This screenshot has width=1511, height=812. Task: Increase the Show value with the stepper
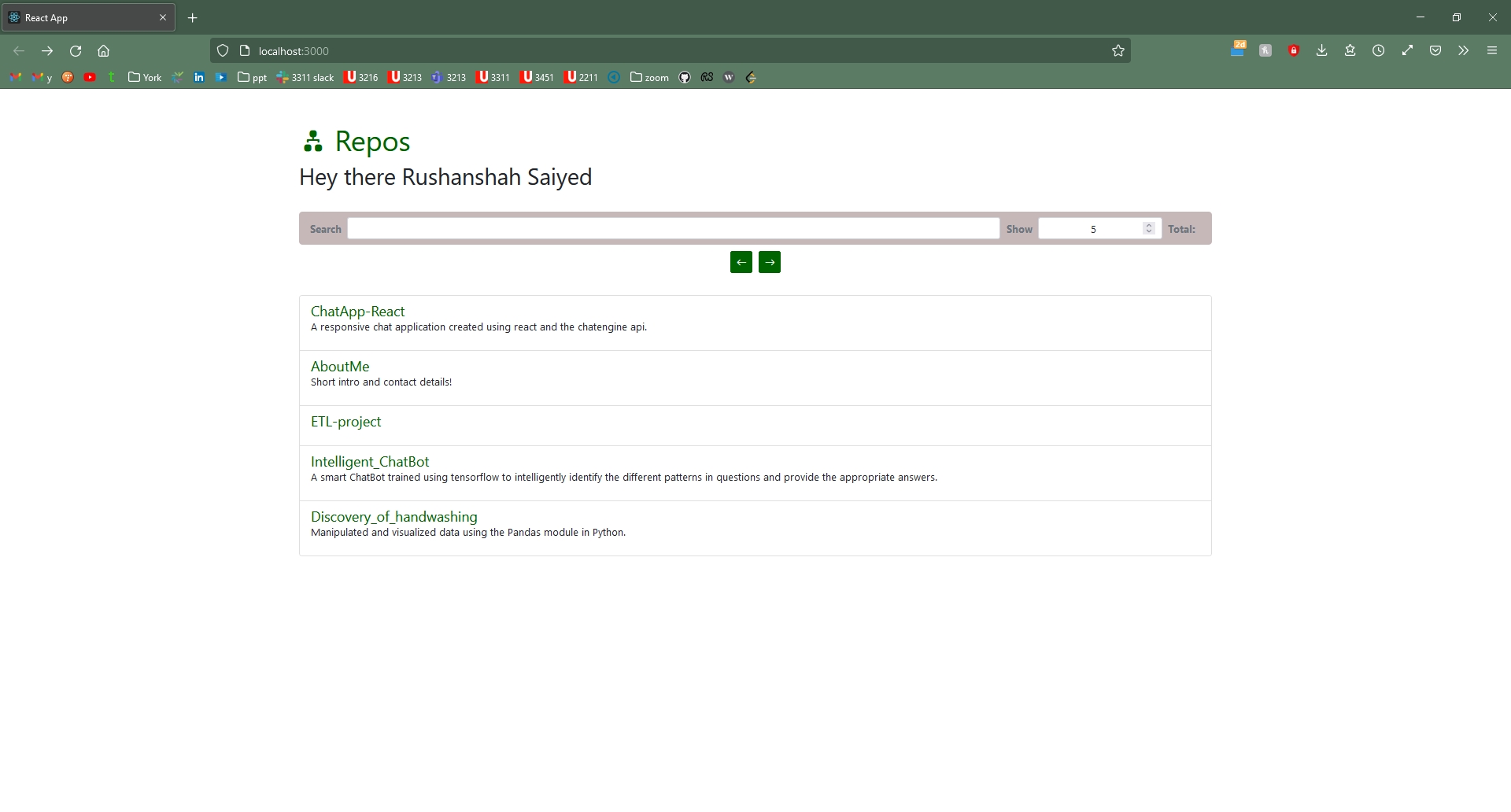1148,224
